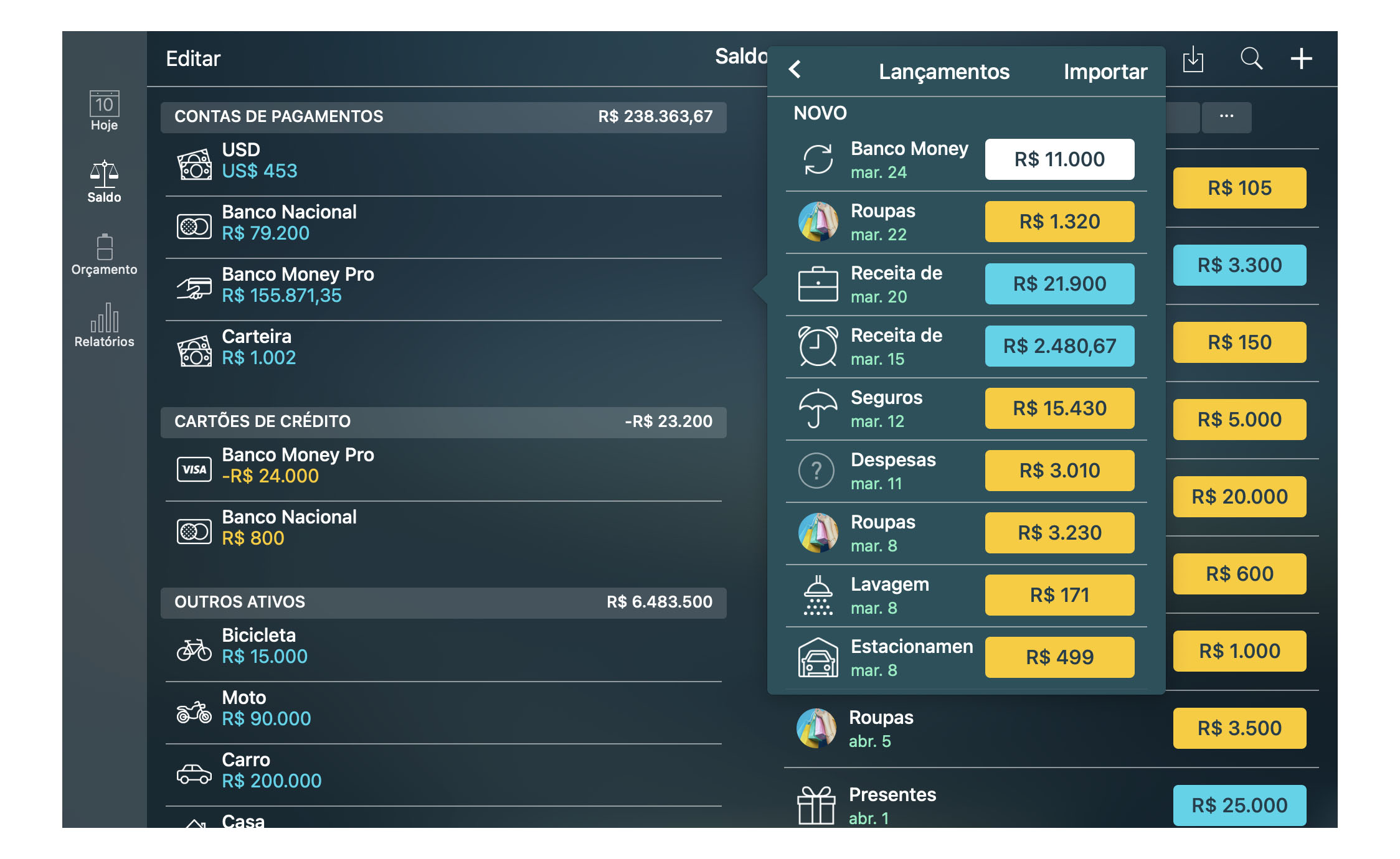Click the sync icon next to Banco Money
Image resolution: width=1400 pixels, height=859 pixels.
point(818,159)
